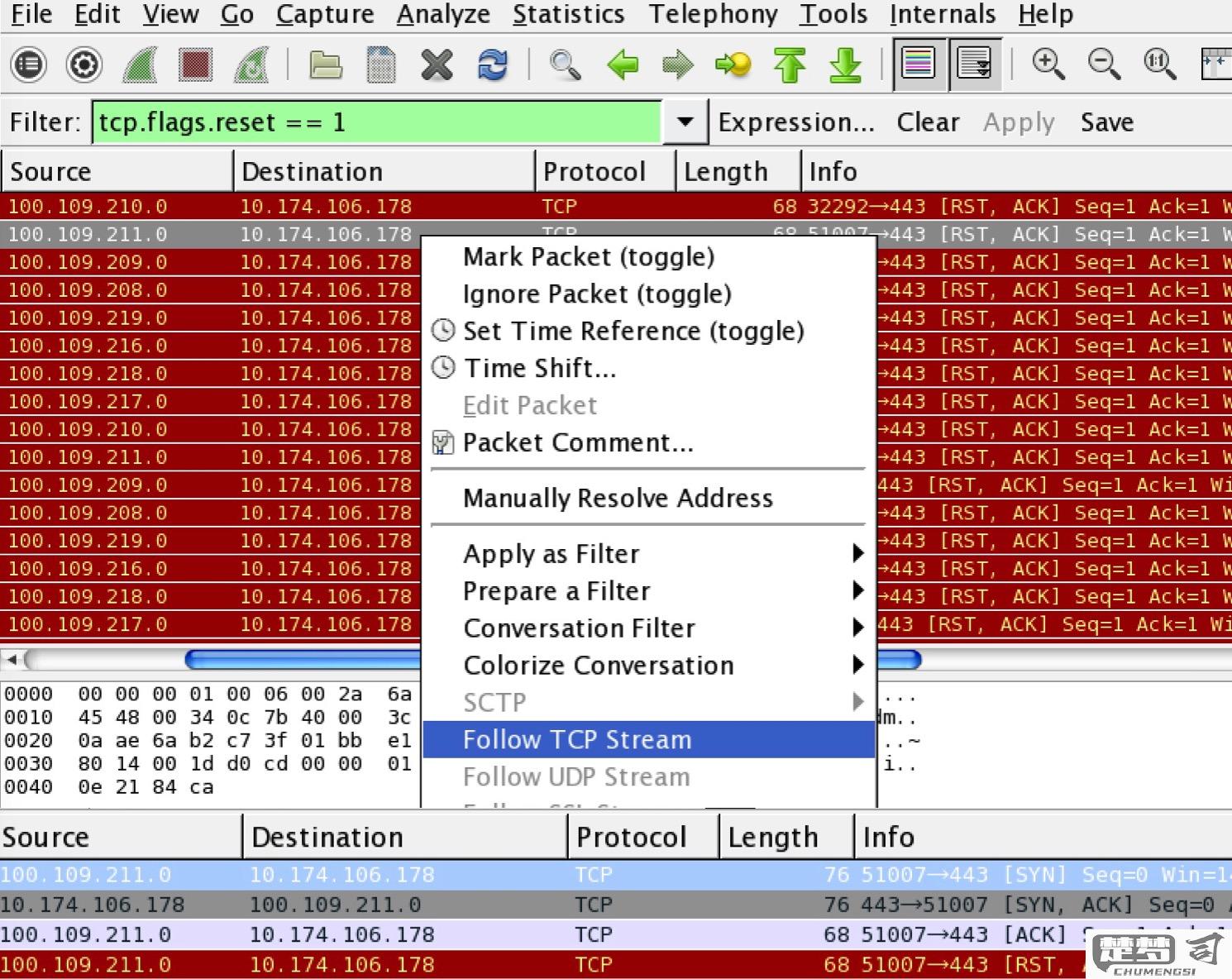The image size is (1232, 979).
Task: Select lower list row with 443→51007 [SYN, ACK]
Action: click(x=616, y=905)
